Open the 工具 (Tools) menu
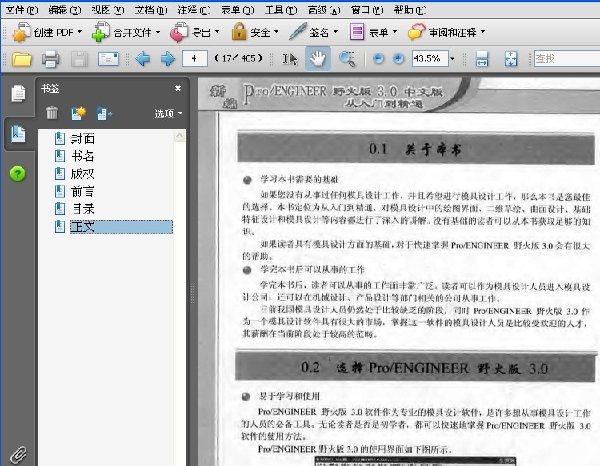The image size is (600, 466). pyautogui.click(x=281, y=10)
